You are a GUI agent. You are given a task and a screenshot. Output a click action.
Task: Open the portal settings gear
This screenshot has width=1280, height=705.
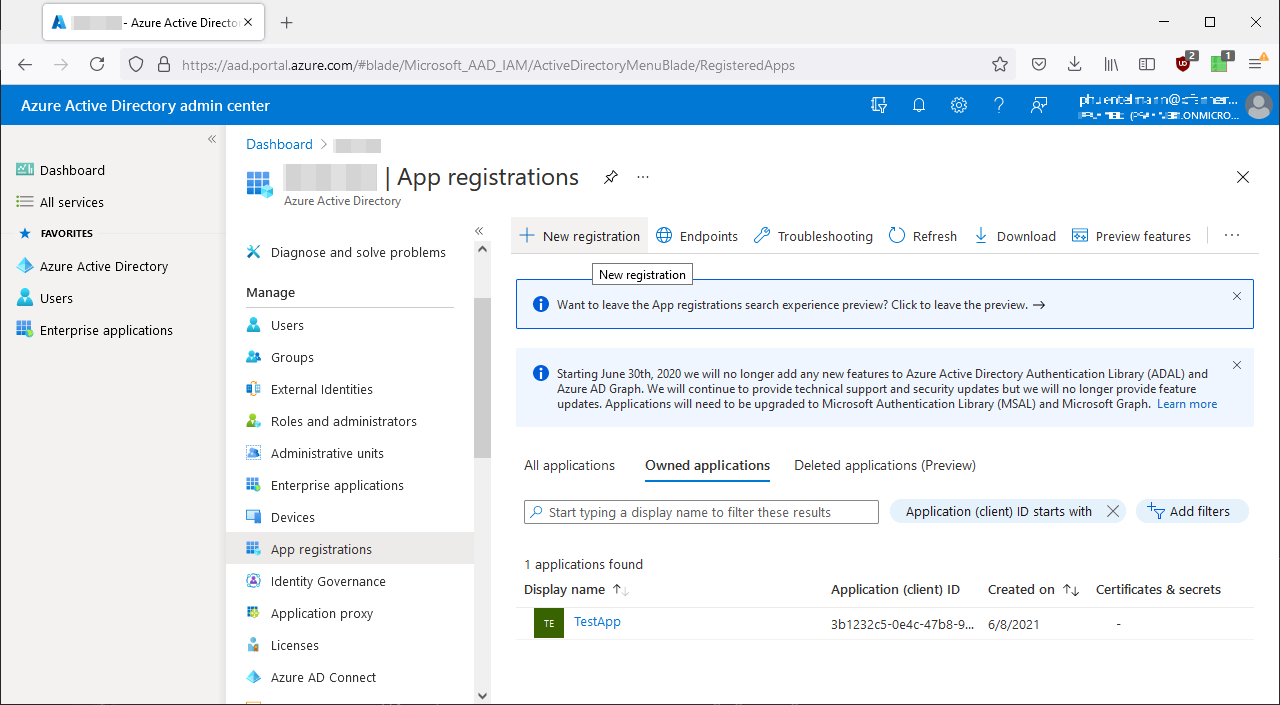click(x=958, y=105)
